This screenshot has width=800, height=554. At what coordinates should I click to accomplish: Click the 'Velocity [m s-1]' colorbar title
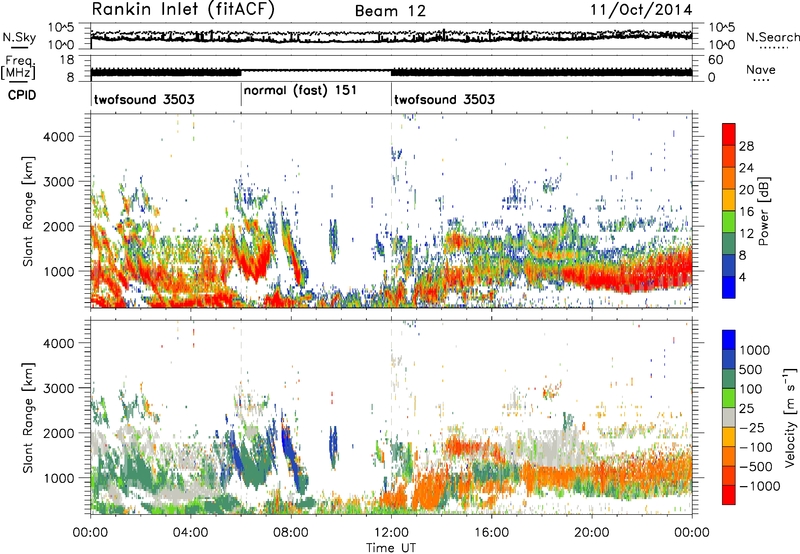click(x=790, y=416)
